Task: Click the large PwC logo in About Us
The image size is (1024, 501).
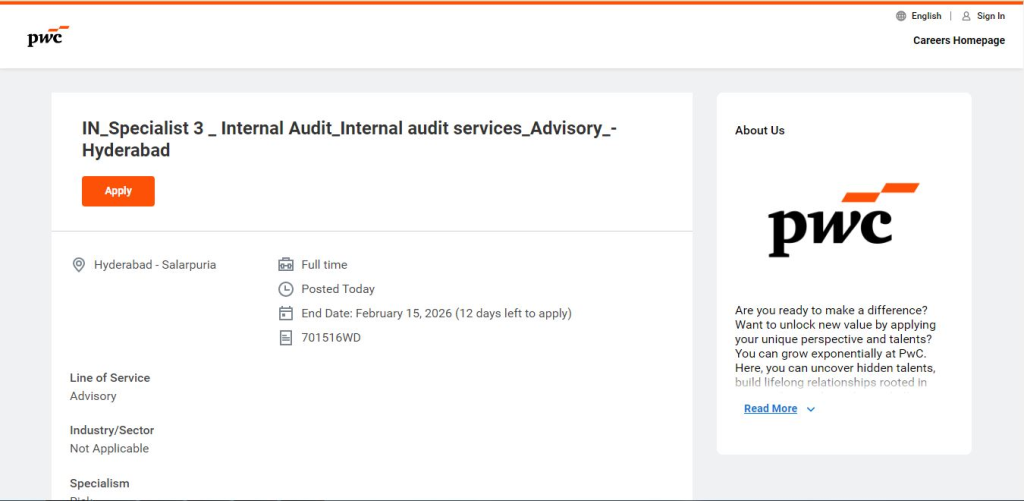Action: pyautogui.click(x=843, y=219)
